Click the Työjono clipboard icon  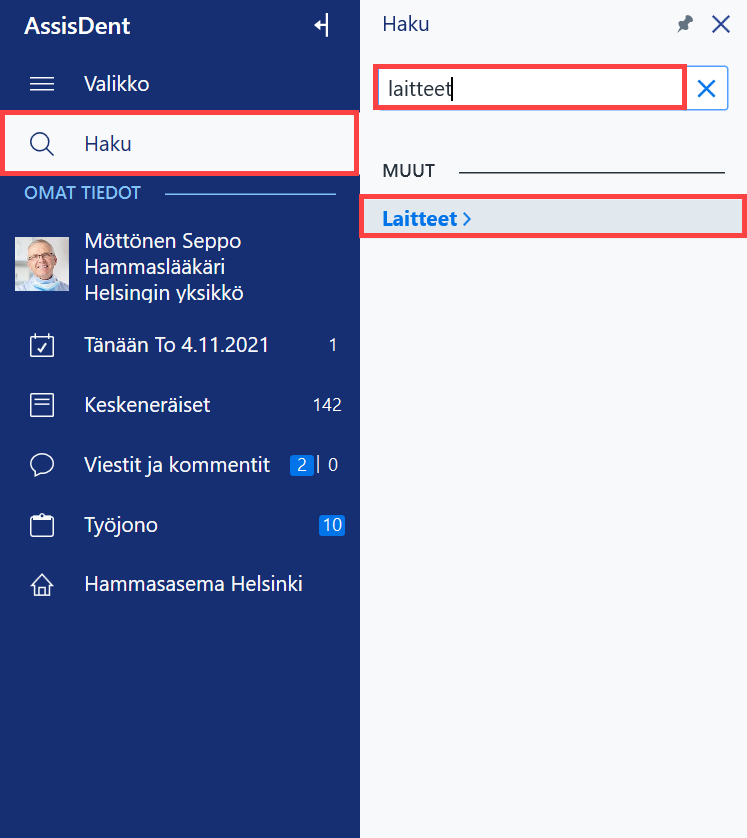(42, 525)
